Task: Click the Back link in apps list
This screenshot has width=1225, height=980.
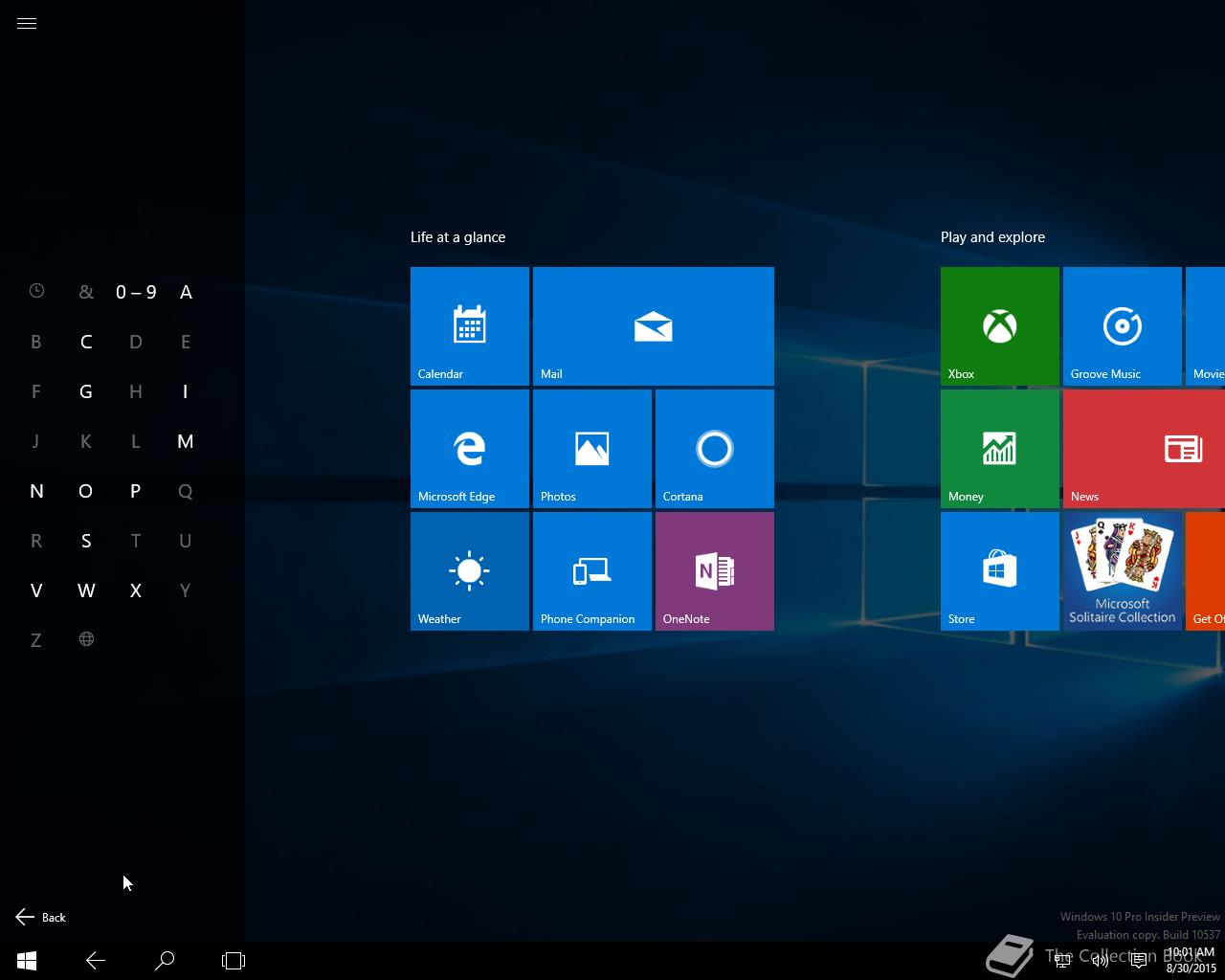Action: coord(41,917)
